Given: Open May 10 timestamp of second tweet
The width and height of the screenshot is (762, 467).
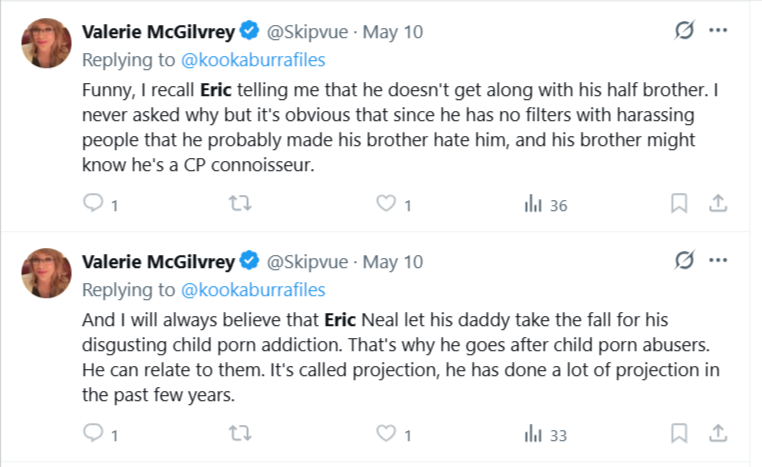Looking at the screenshot, I should tap(393, 262).
